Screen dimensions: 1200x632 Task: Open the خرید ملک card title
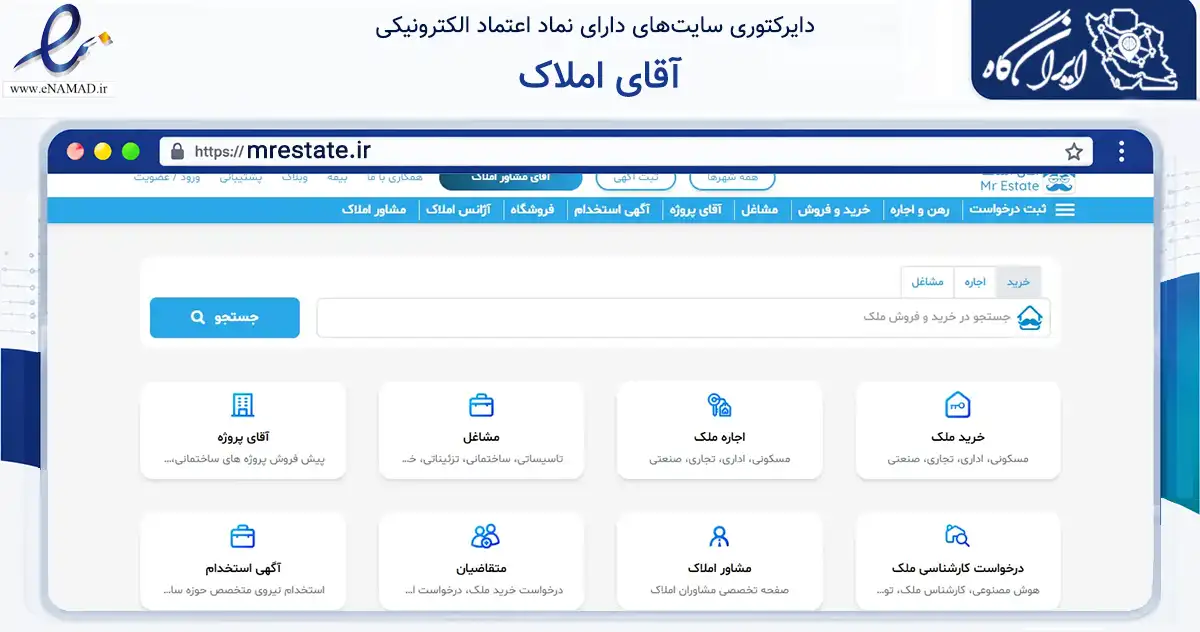[x=958, y=437]
